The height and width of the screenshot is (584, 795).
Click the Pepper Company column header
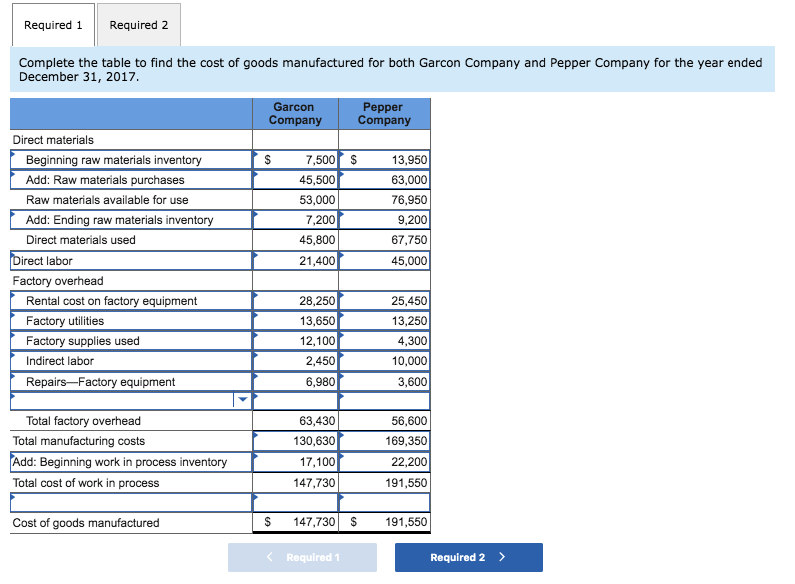(384, 114)
